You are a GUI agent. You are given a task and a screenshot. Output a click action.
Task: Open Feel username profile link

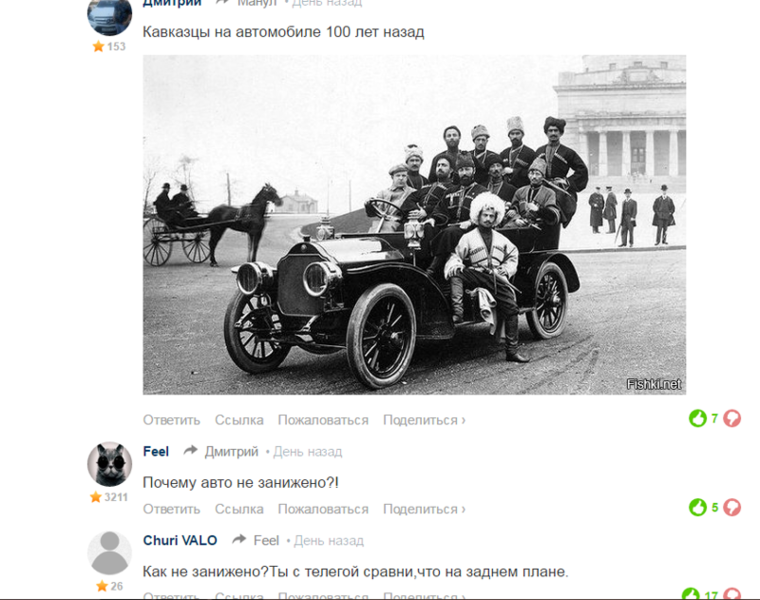[156, 451]
